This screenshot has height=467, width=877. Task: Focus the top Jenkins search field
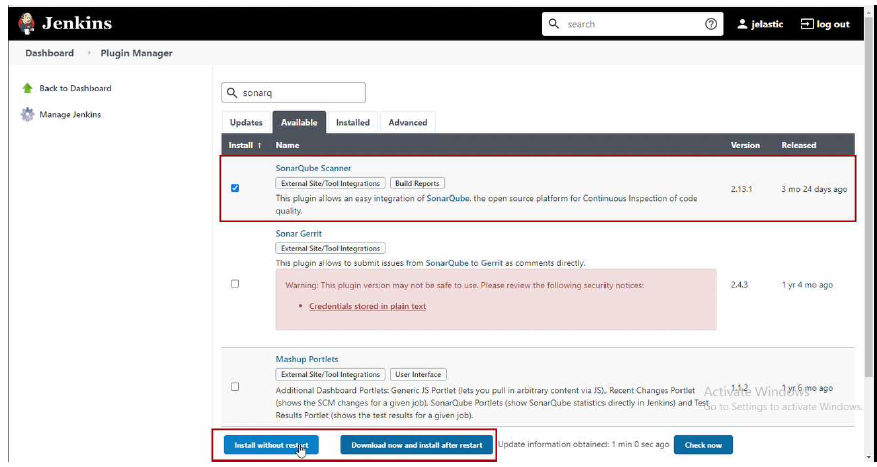click(x=632, y=24)
